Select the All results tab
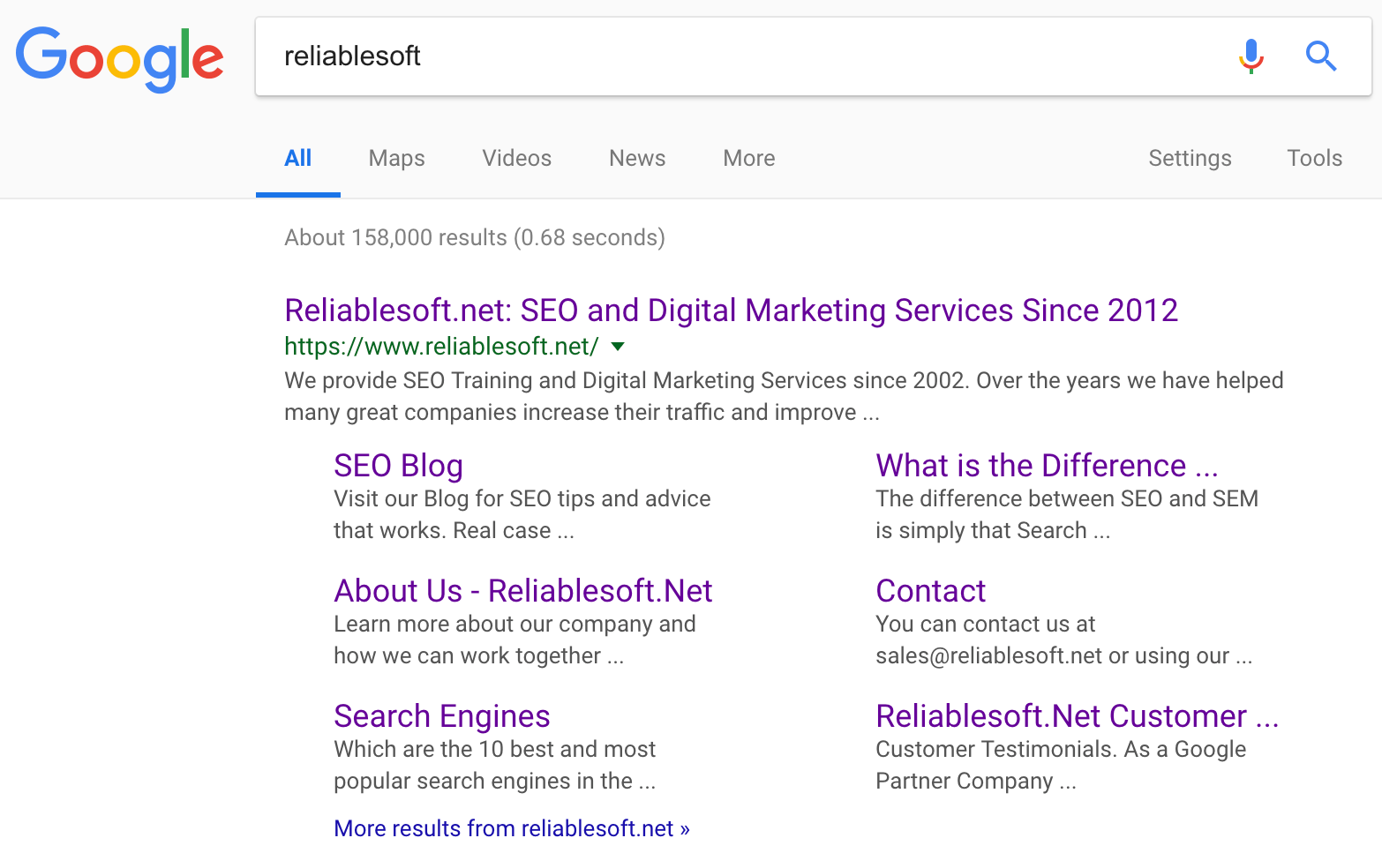 tap(297, 158)
